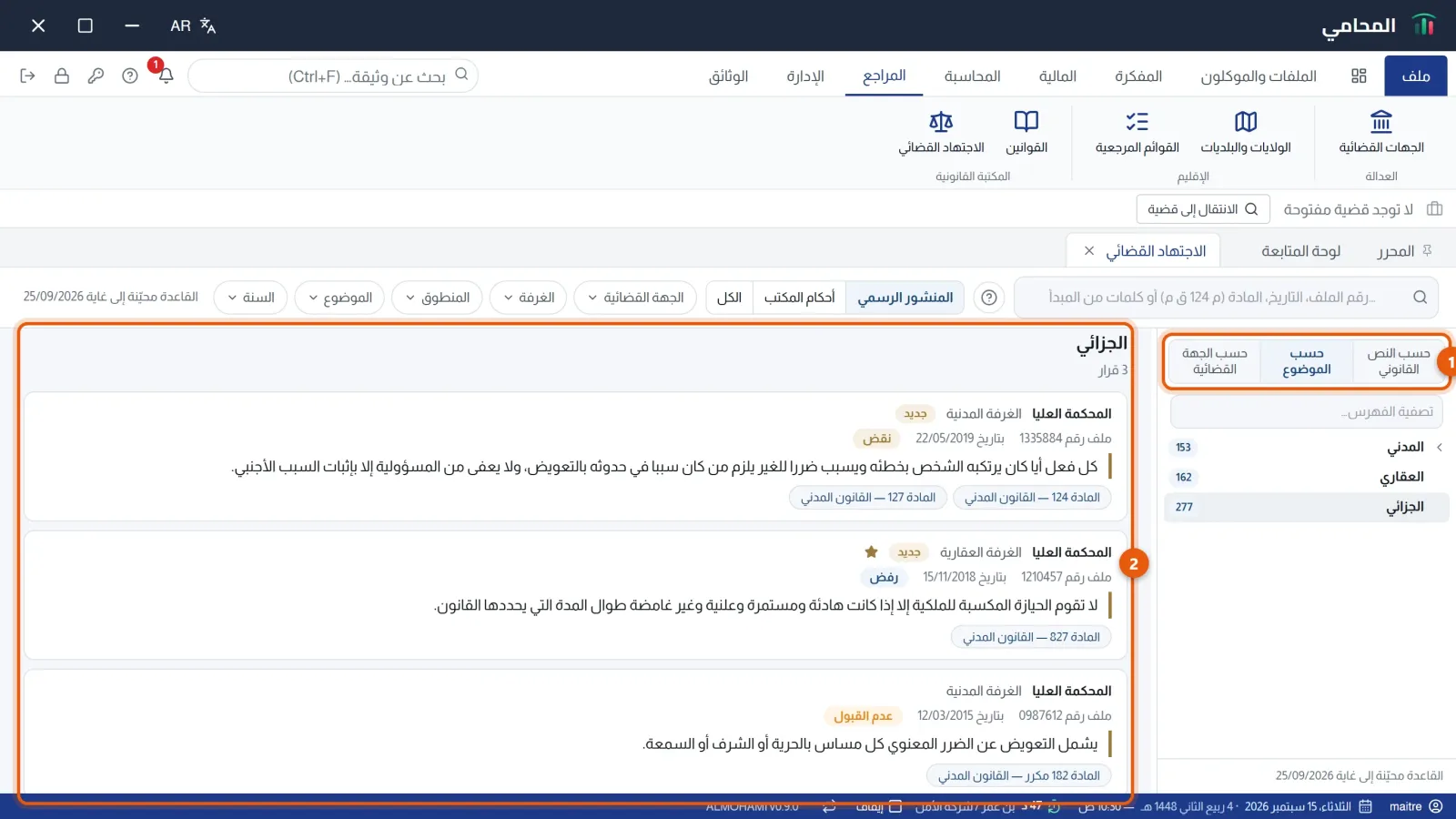The width and height of the screenshot is (1456, 819).
Task: Select the الكل filter
Action: coord(729,298)
